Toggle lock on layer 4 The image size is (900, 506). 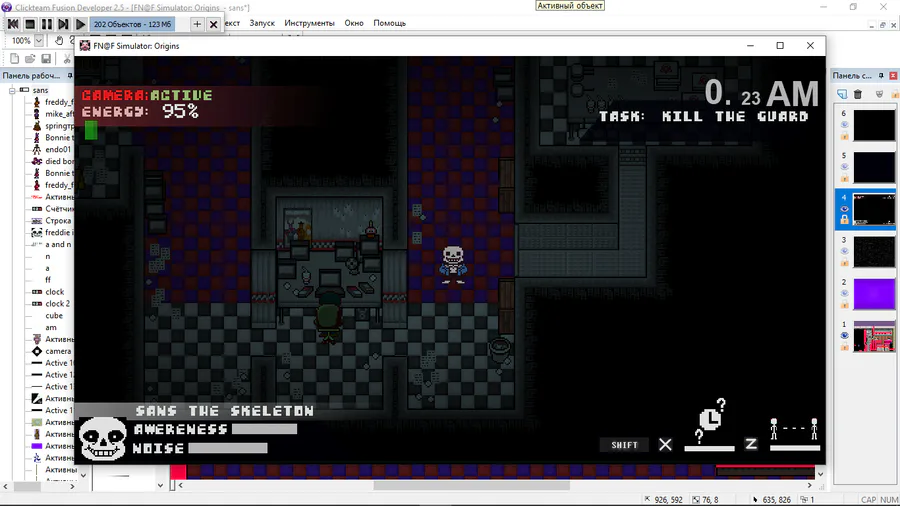[x=844, y=220]
